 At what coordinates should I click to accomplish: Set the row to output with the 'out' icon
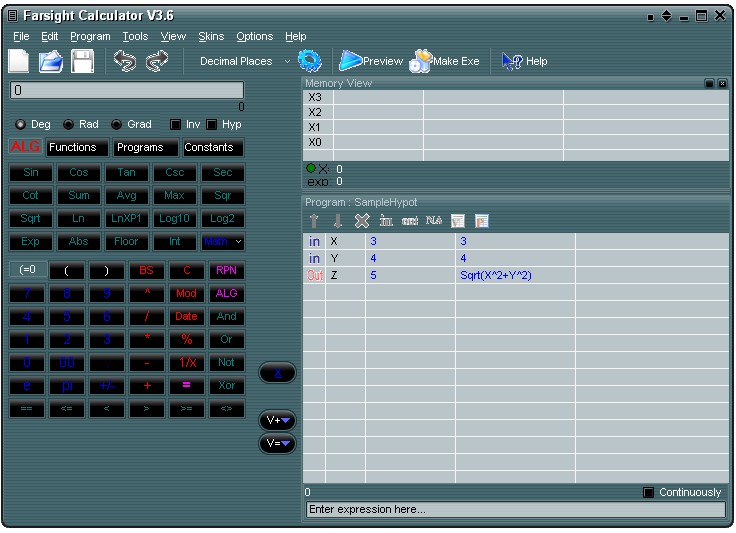click(410, 221)
